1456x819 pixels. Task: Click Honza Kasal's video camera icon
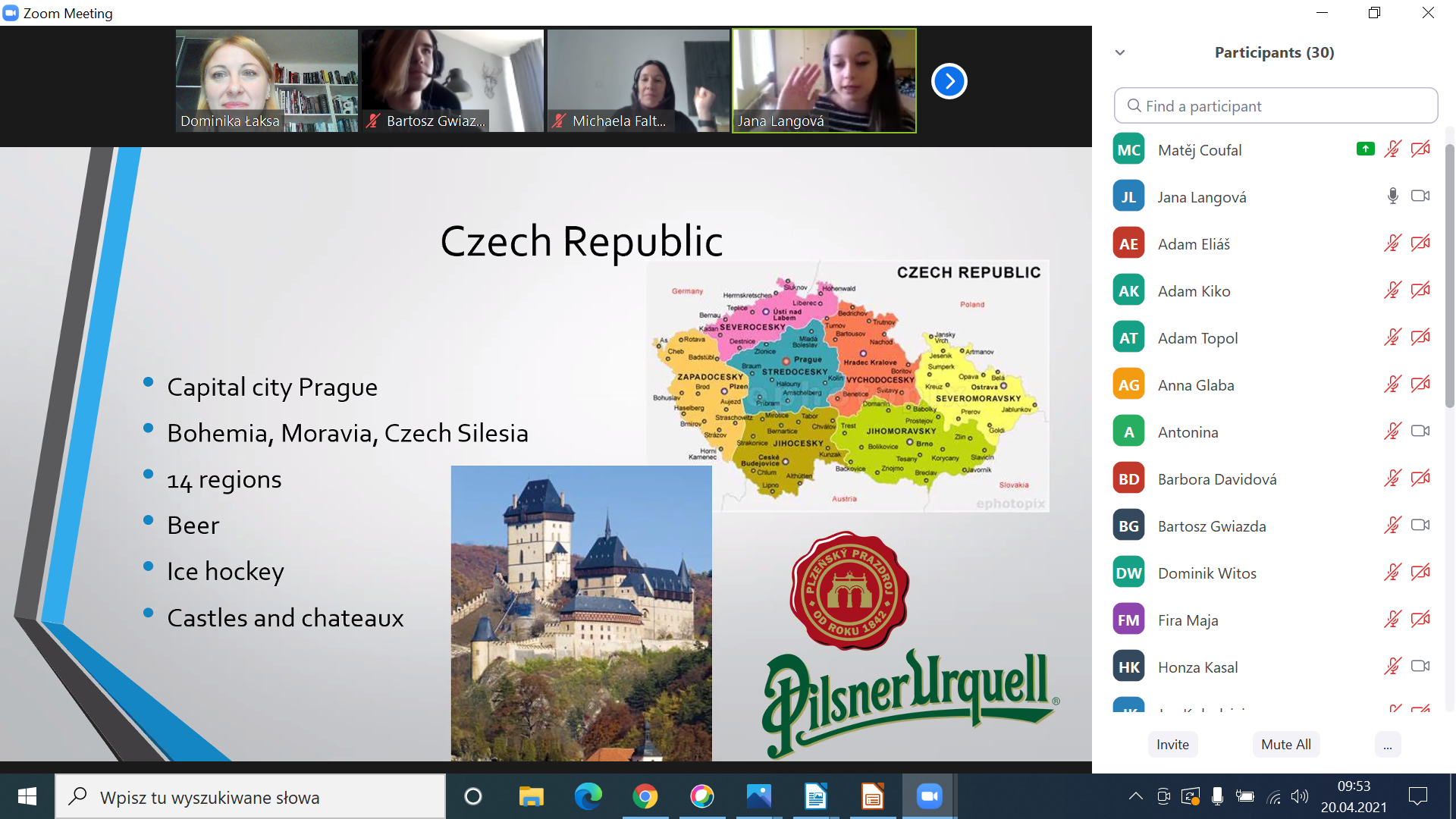click(1420, 667)
